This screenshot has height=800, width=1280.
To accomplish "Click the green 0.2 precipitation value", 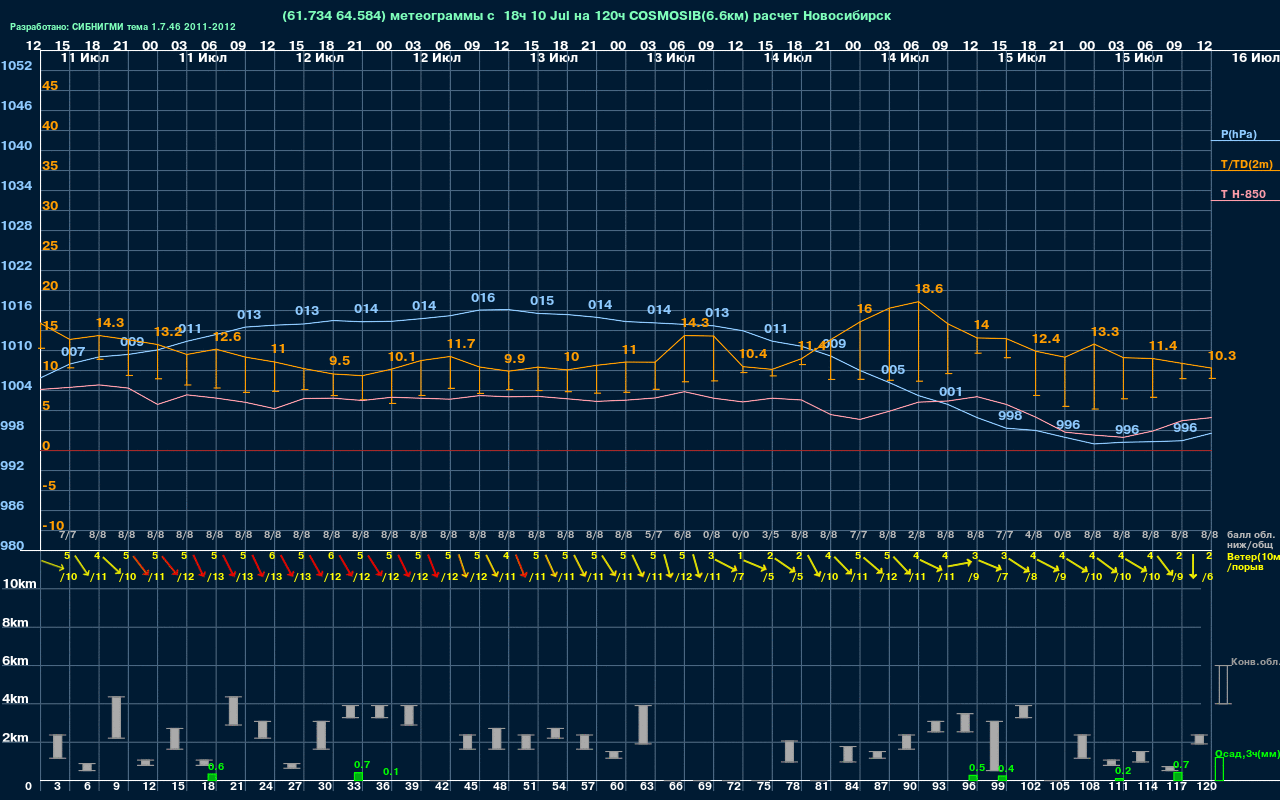I will (x=1123, y=771).
